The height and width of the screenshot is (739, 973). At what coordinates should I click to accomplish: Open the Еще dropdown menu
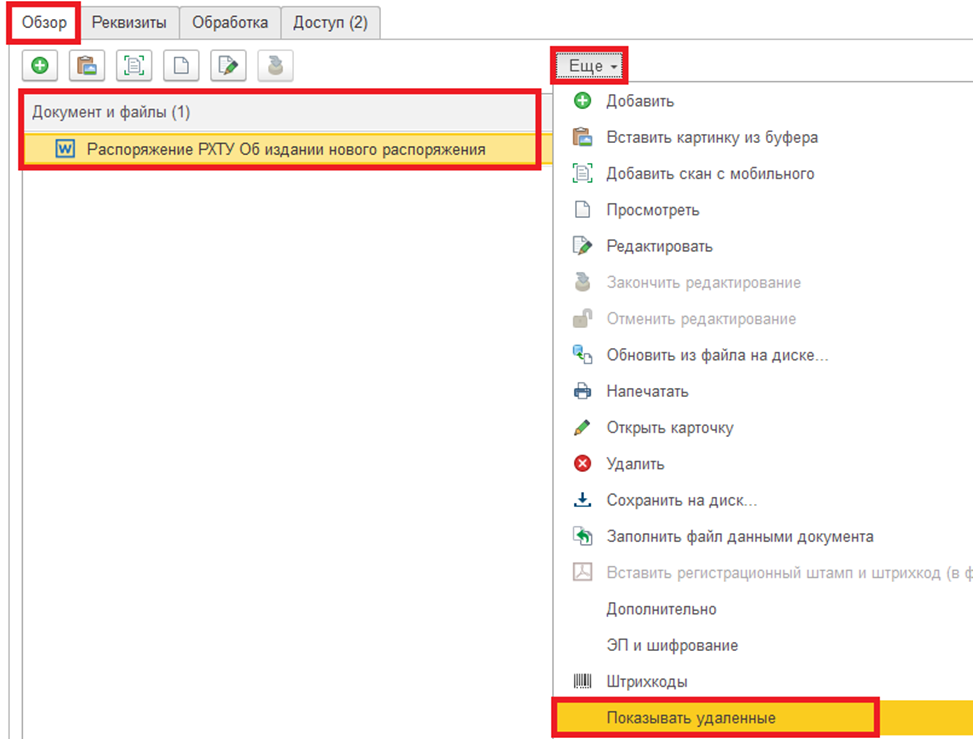click(x=591, y=66)
